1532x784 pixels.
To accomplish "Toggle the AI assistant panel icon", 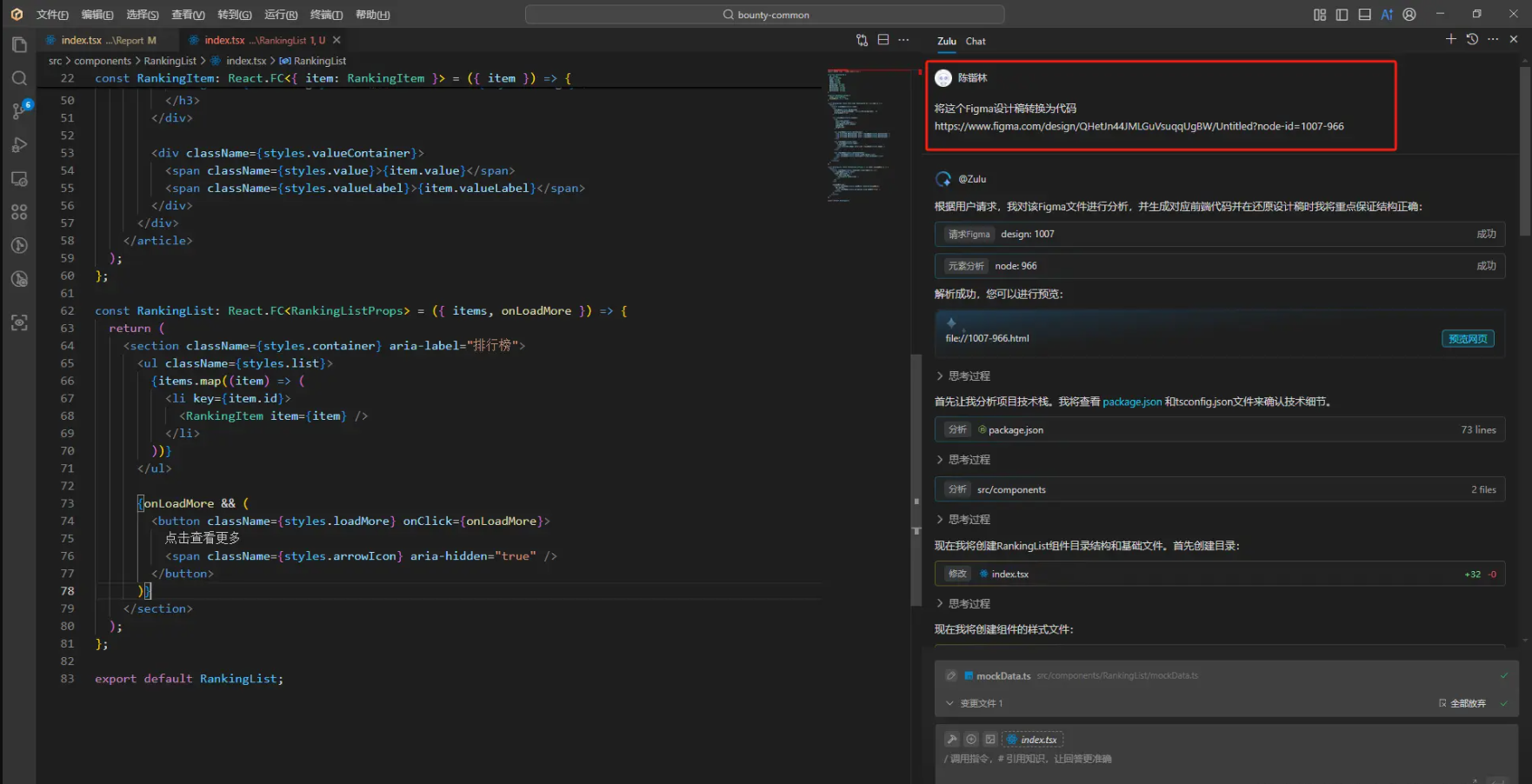I will tap(1387, 15).
